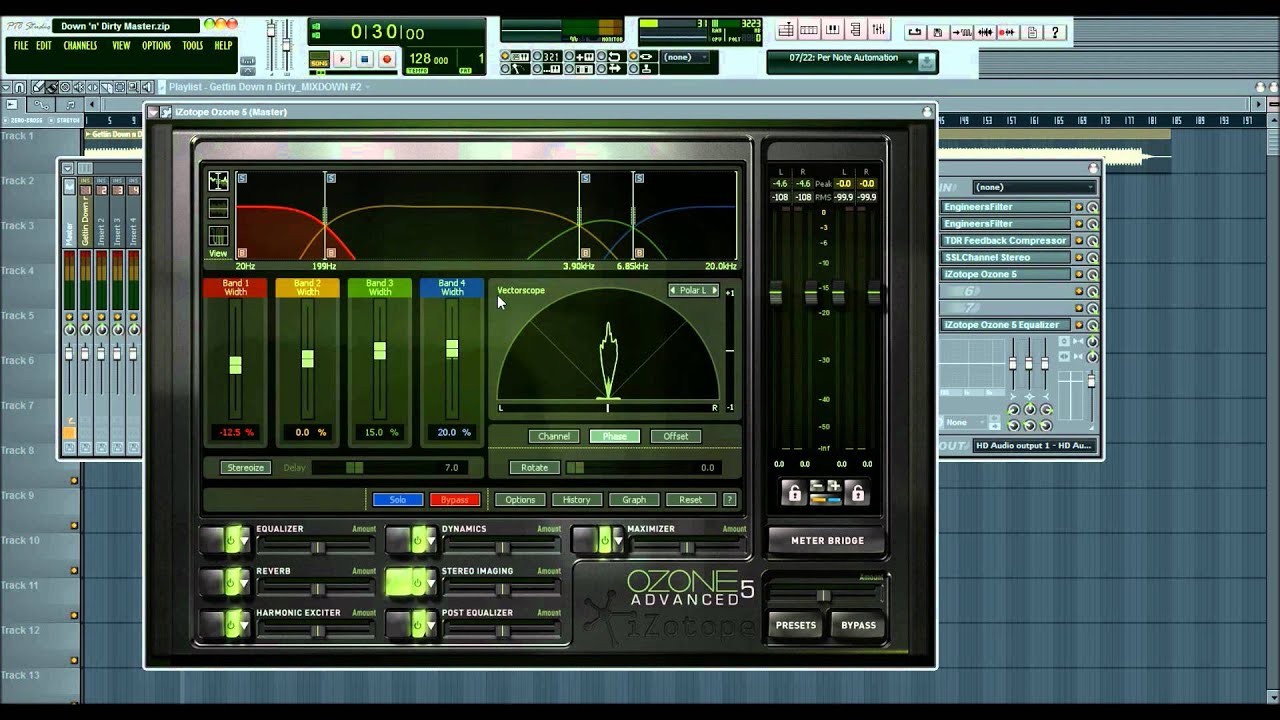Toggle the Post Equalizer power switch
The width and height of the screenshot is (1280, 720).
point(417,624)
